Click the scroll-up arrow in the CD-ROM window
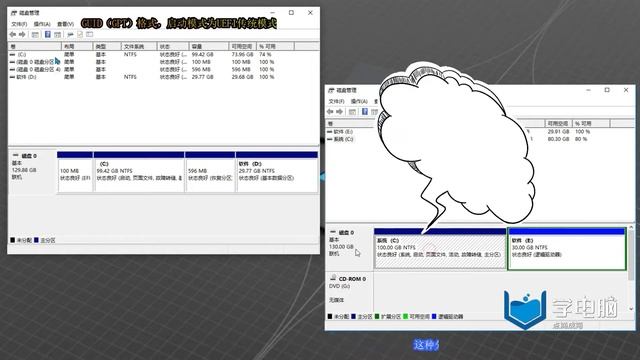 tap(631, 227)
